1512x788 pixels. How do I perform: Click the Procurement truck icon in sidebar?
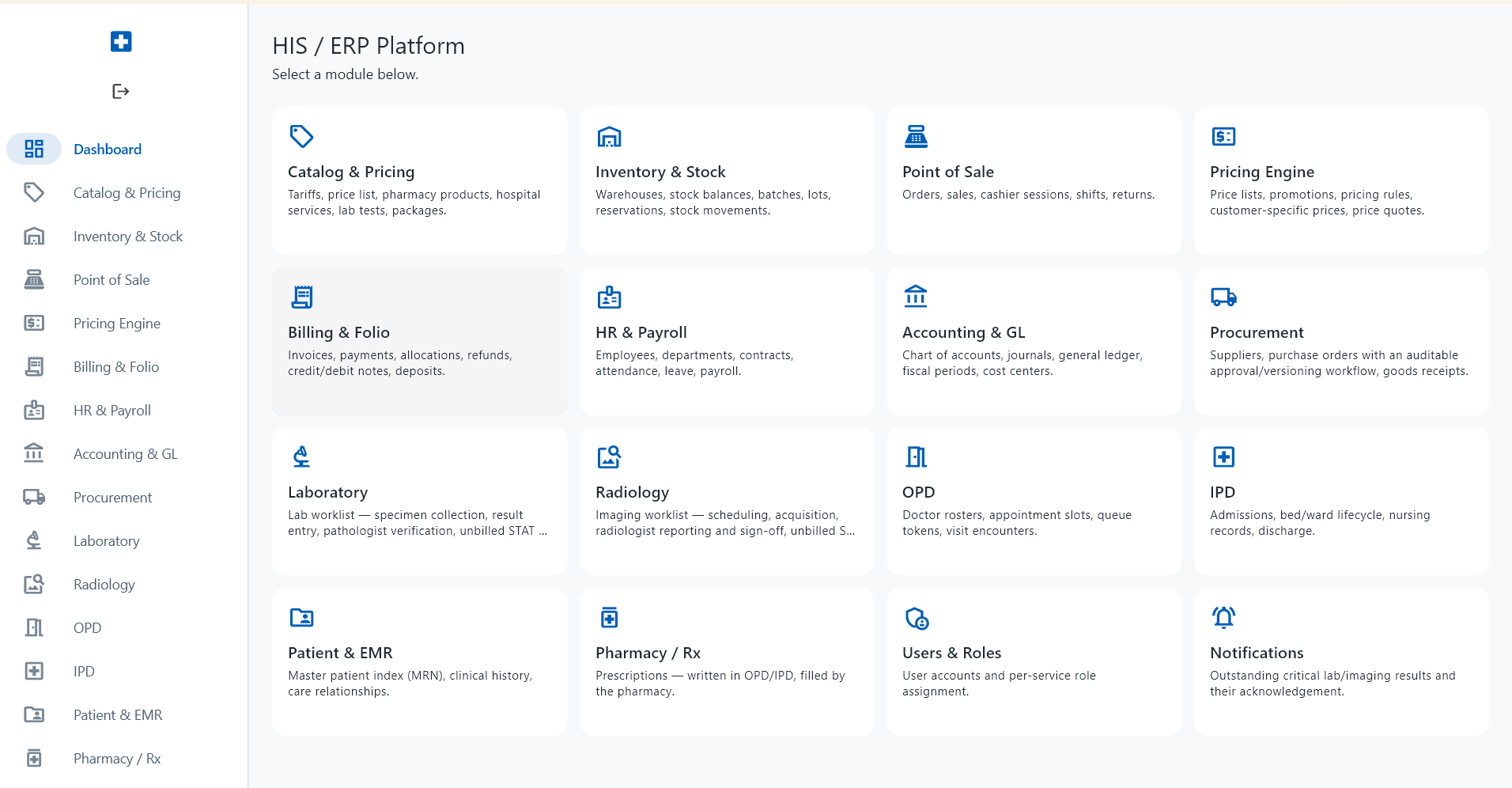[x=34, y=497]
